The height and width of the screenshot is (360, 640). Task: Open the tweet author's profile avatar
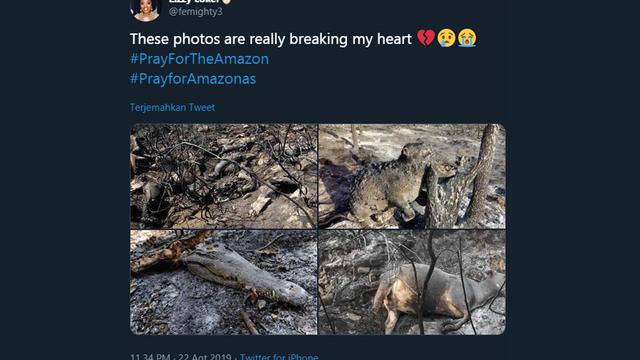click(x=146, y=9)
